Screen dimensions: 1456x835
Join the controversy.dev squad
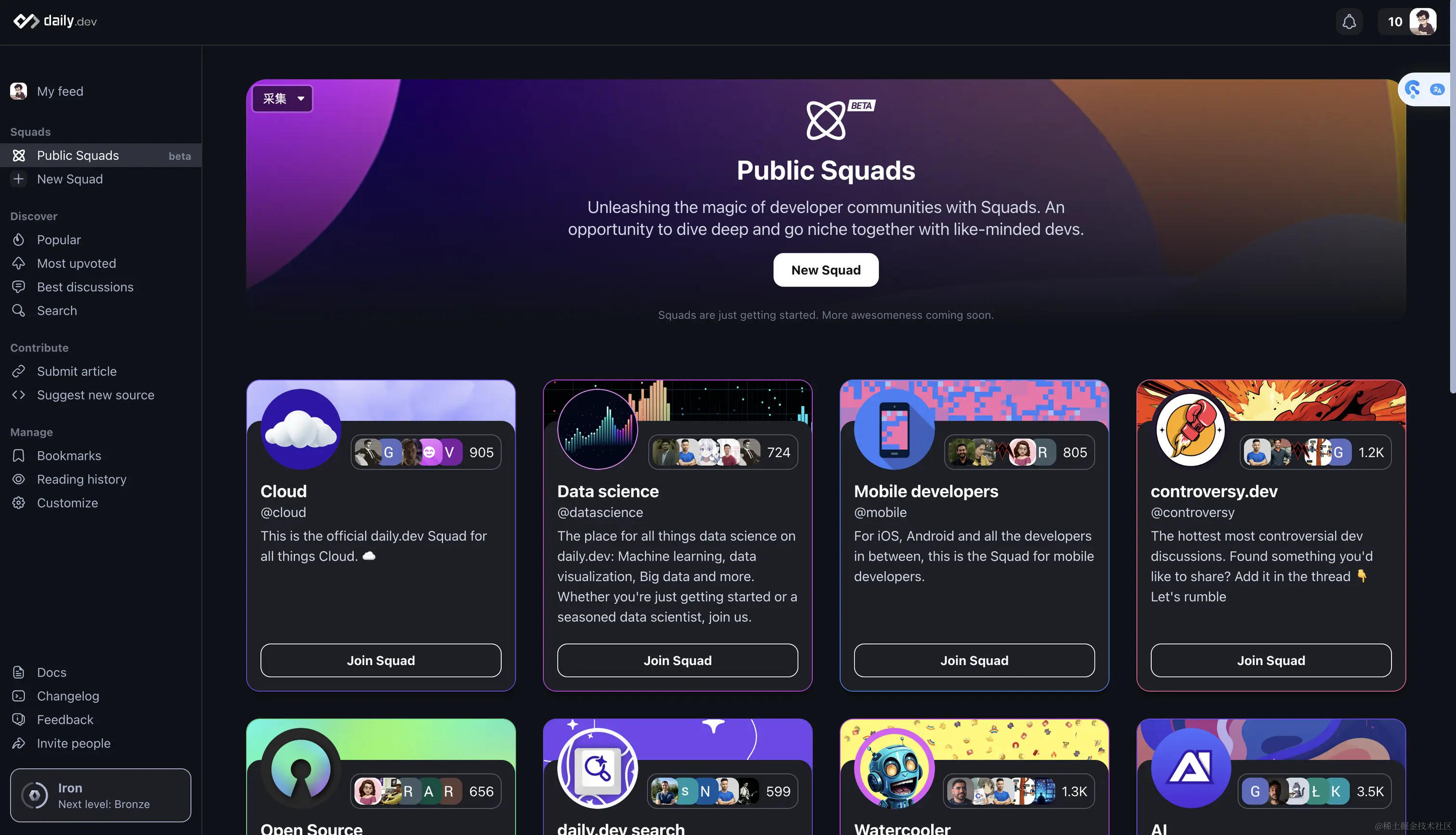(1271, 660)
